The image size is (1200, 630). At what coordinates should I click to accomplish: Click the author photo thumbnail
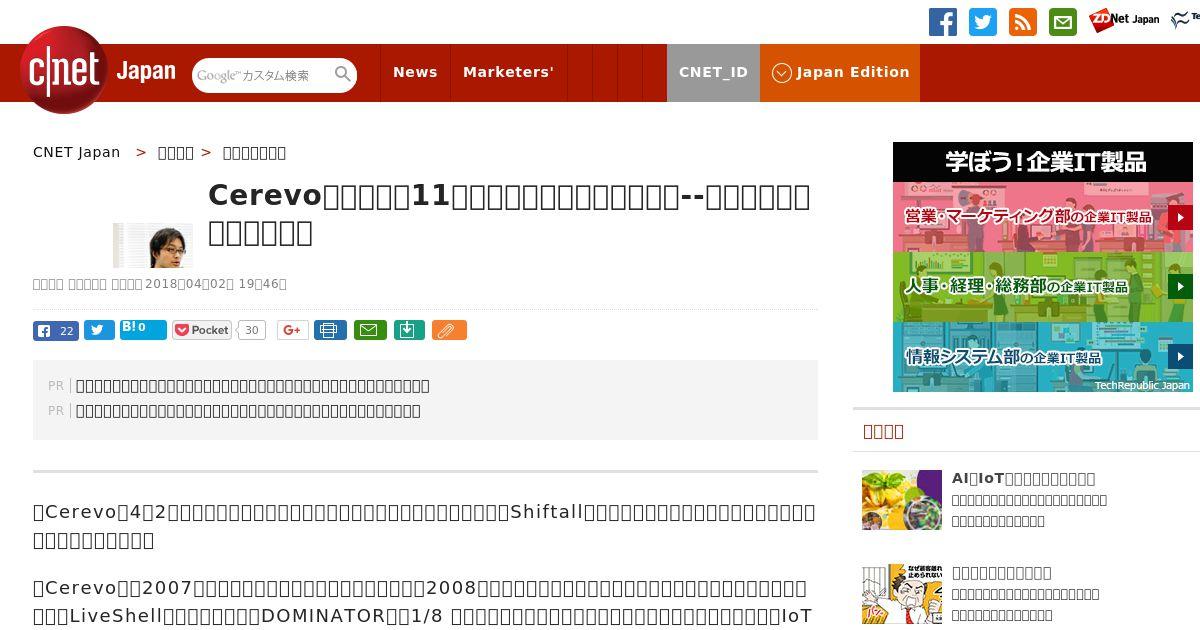[x=153, y=245]
